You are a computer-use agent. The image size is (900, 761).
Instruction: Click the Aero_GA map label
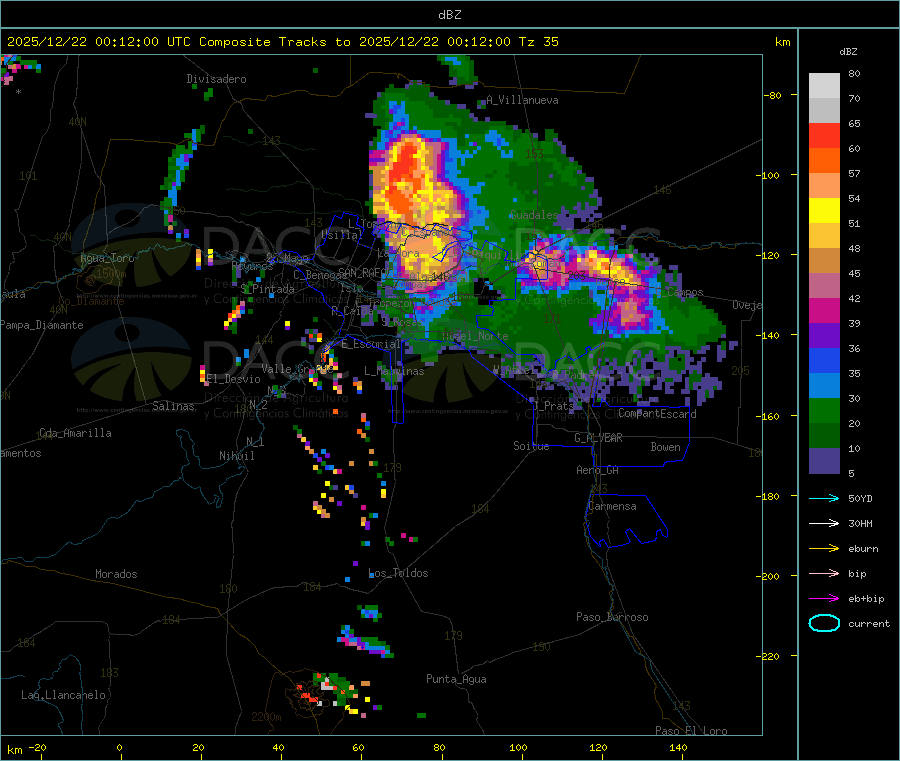598,470
